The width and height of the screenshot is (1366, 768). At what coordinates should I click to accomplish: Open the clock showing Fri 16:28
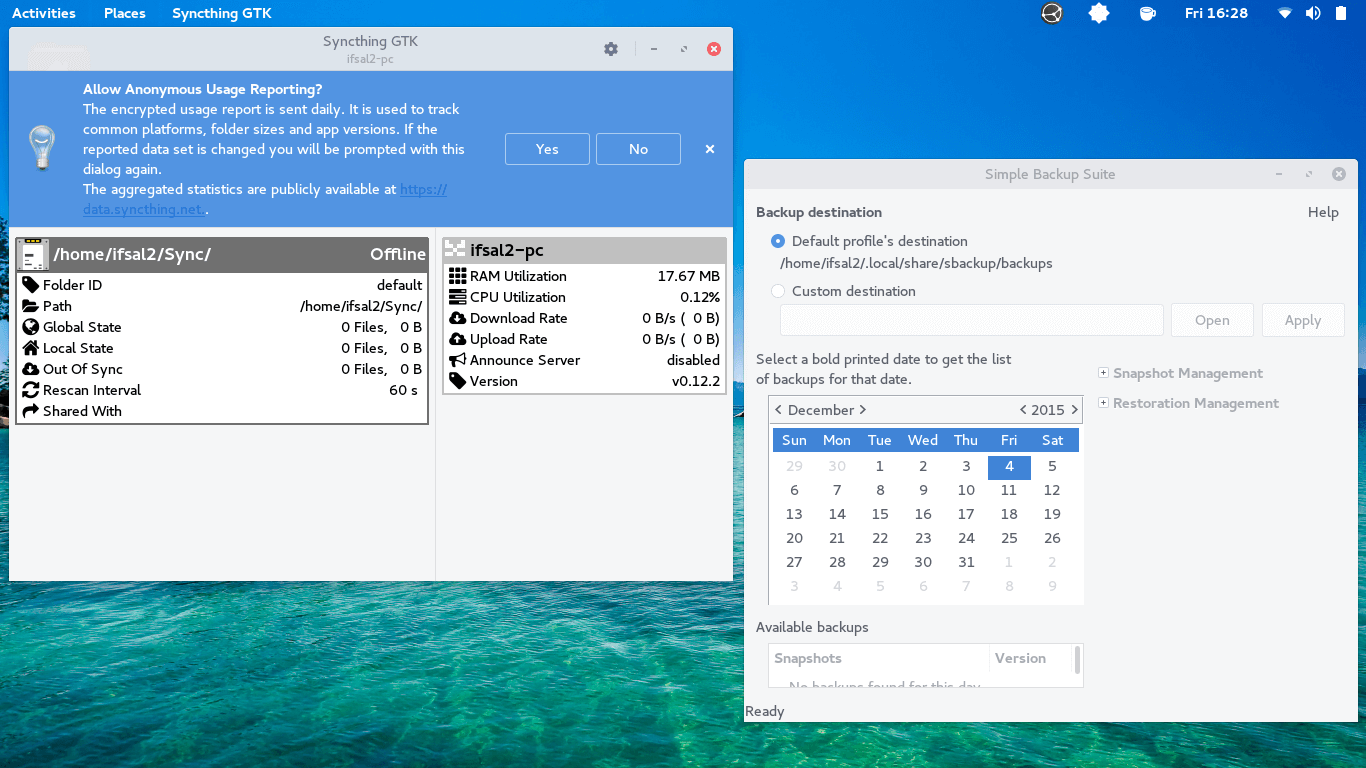(1216, 13)
